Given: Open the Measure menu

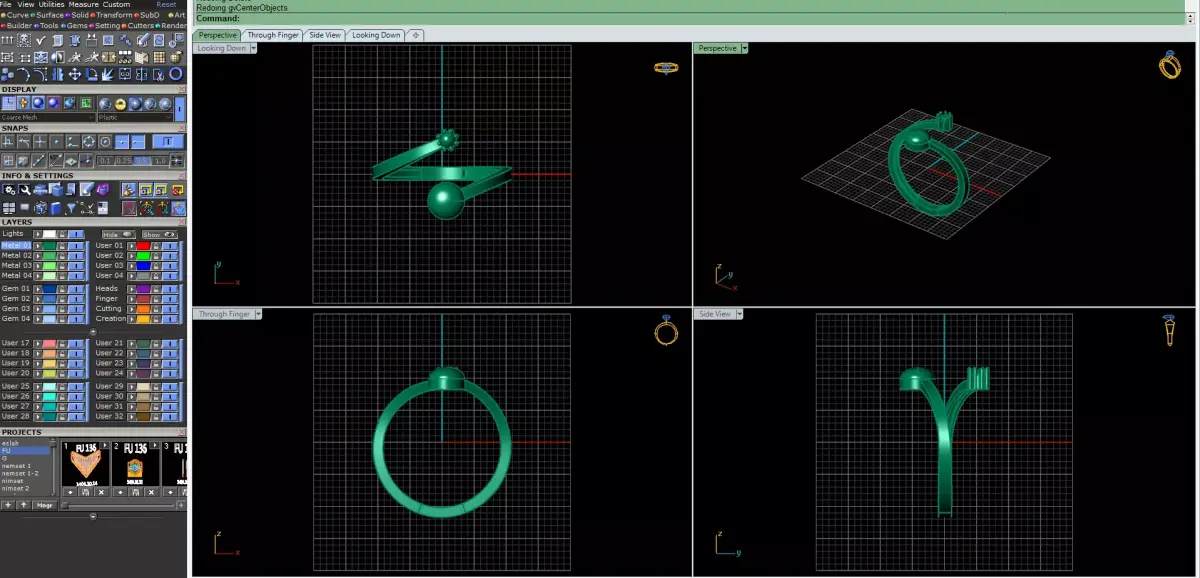Looking at the screenshot, I should coord(83,4).
